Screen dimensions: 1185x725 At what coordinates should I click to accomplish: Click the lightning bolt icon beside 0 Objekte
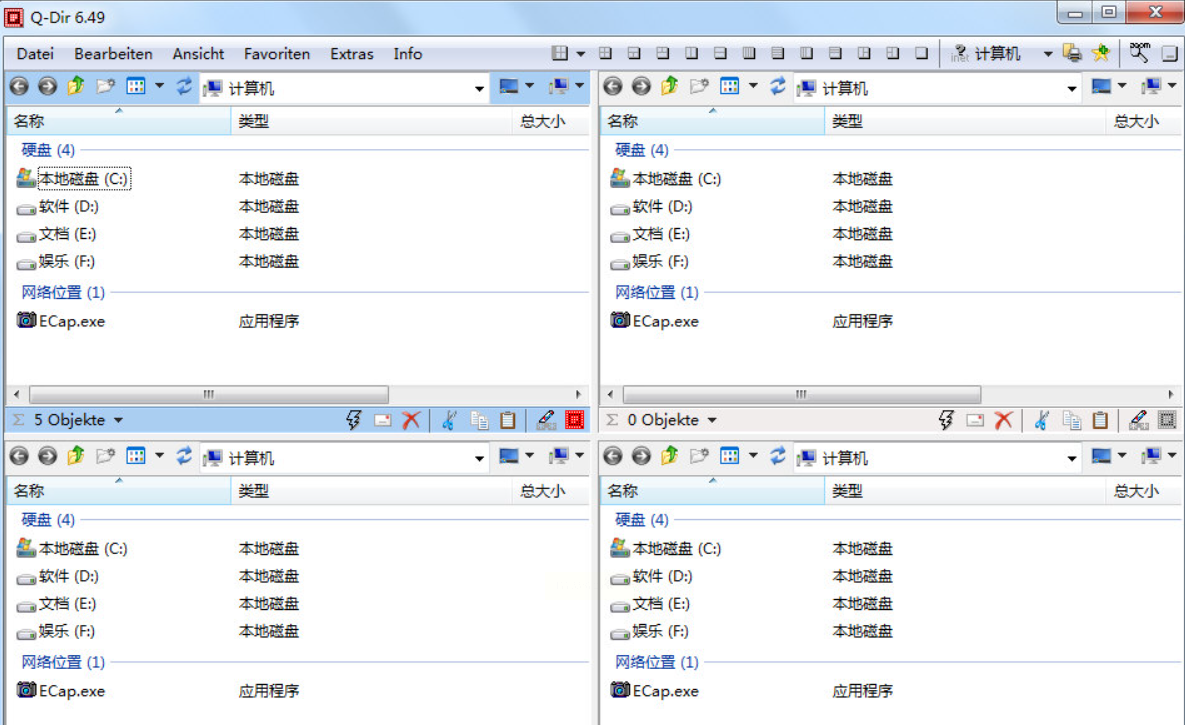[x=946, y=420]
